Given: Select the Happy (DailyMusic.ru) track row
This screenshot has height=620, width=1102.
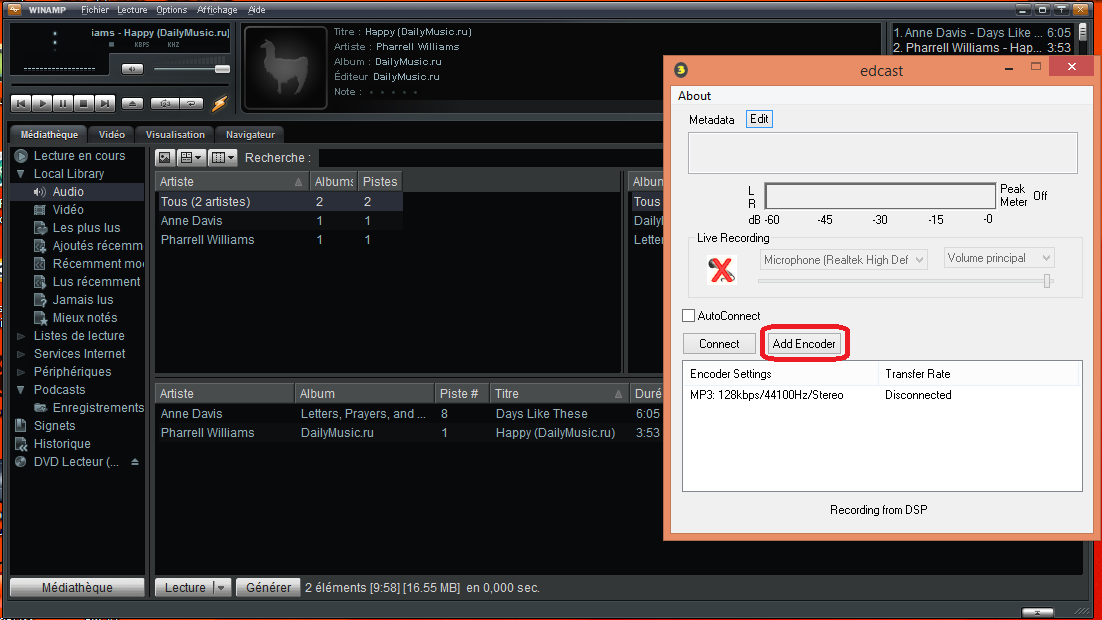Looking at the screenshot, I should (x=409, y=433).
